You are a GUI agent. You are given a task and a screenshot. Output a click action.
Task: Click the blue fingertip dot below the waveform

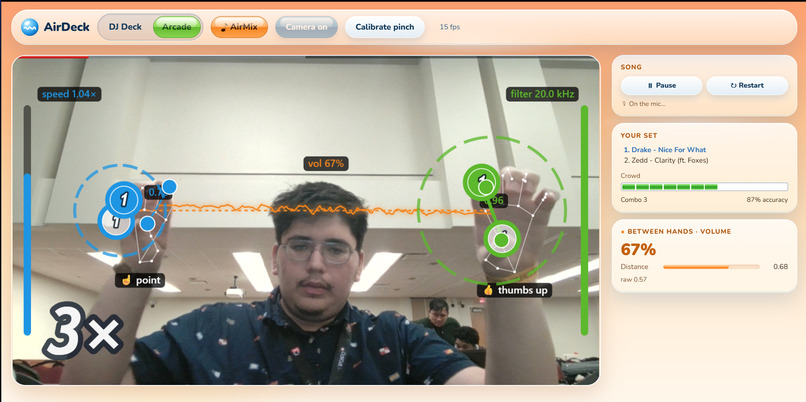click(148, 224)
